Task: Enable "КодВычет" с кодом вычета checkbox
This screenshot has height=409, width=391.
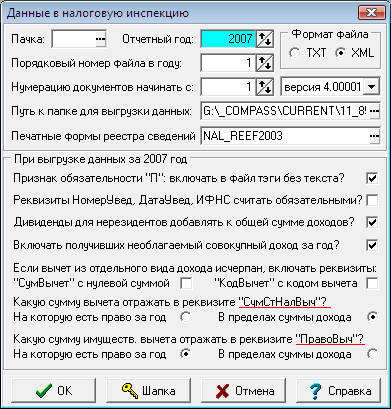Action: 372,284
